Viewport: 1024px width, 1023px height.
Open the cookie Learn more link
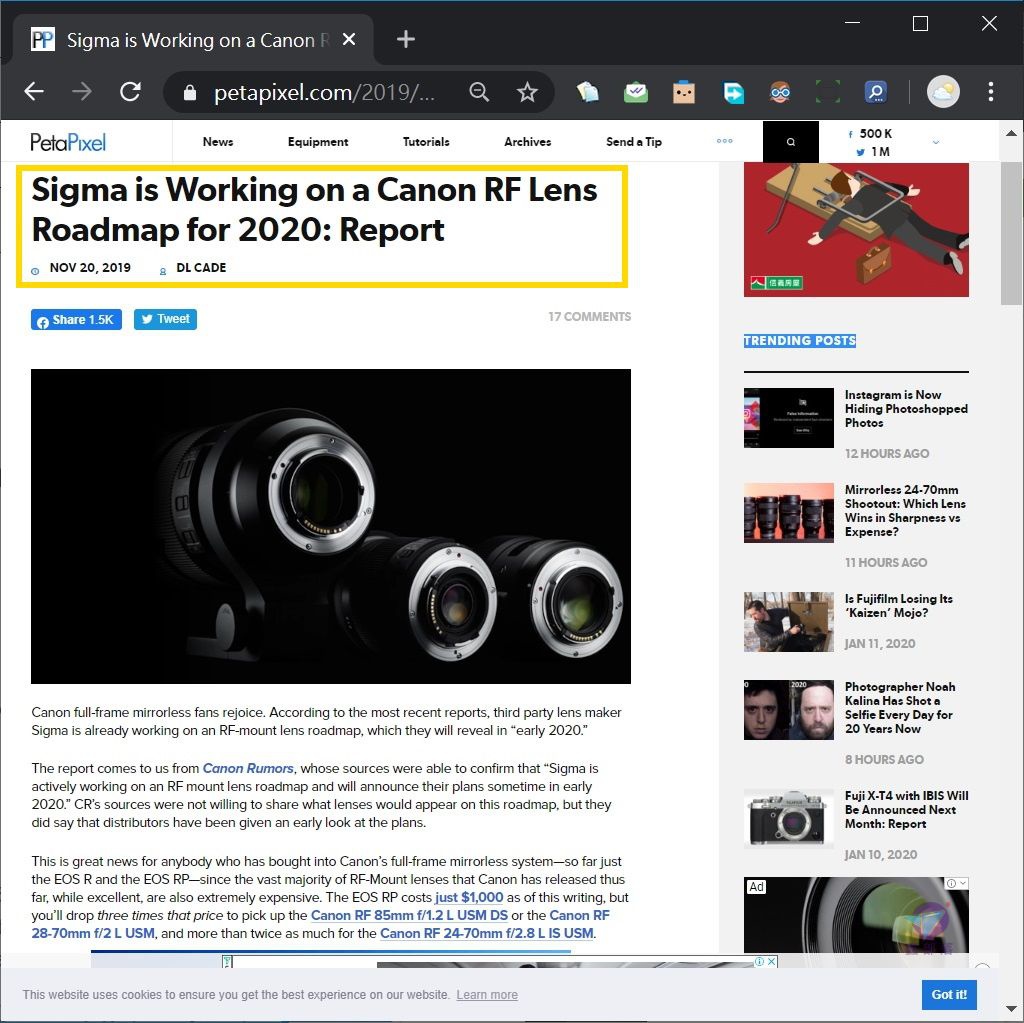[x=487, y=994]
